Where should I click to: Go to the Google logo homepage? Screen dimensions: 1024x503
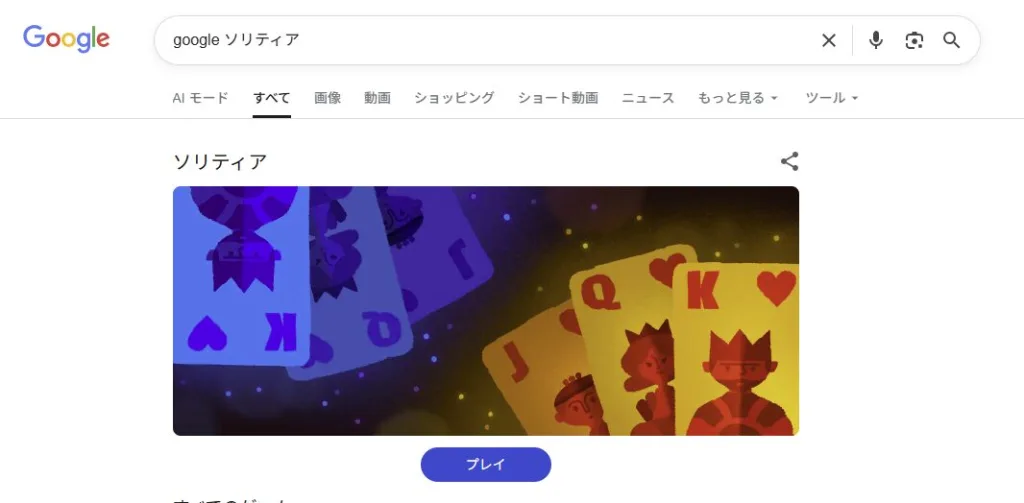(66, 39)
